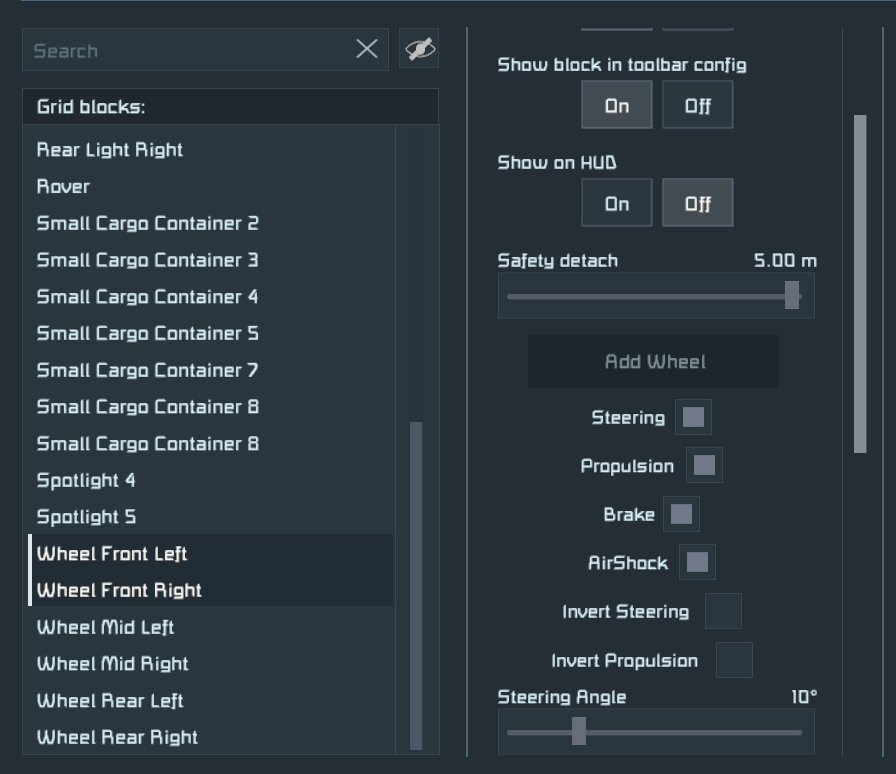Screen dimensions: 896x774
Task: Clear the search field with the X icon
Action: click(x=367, y=49)
